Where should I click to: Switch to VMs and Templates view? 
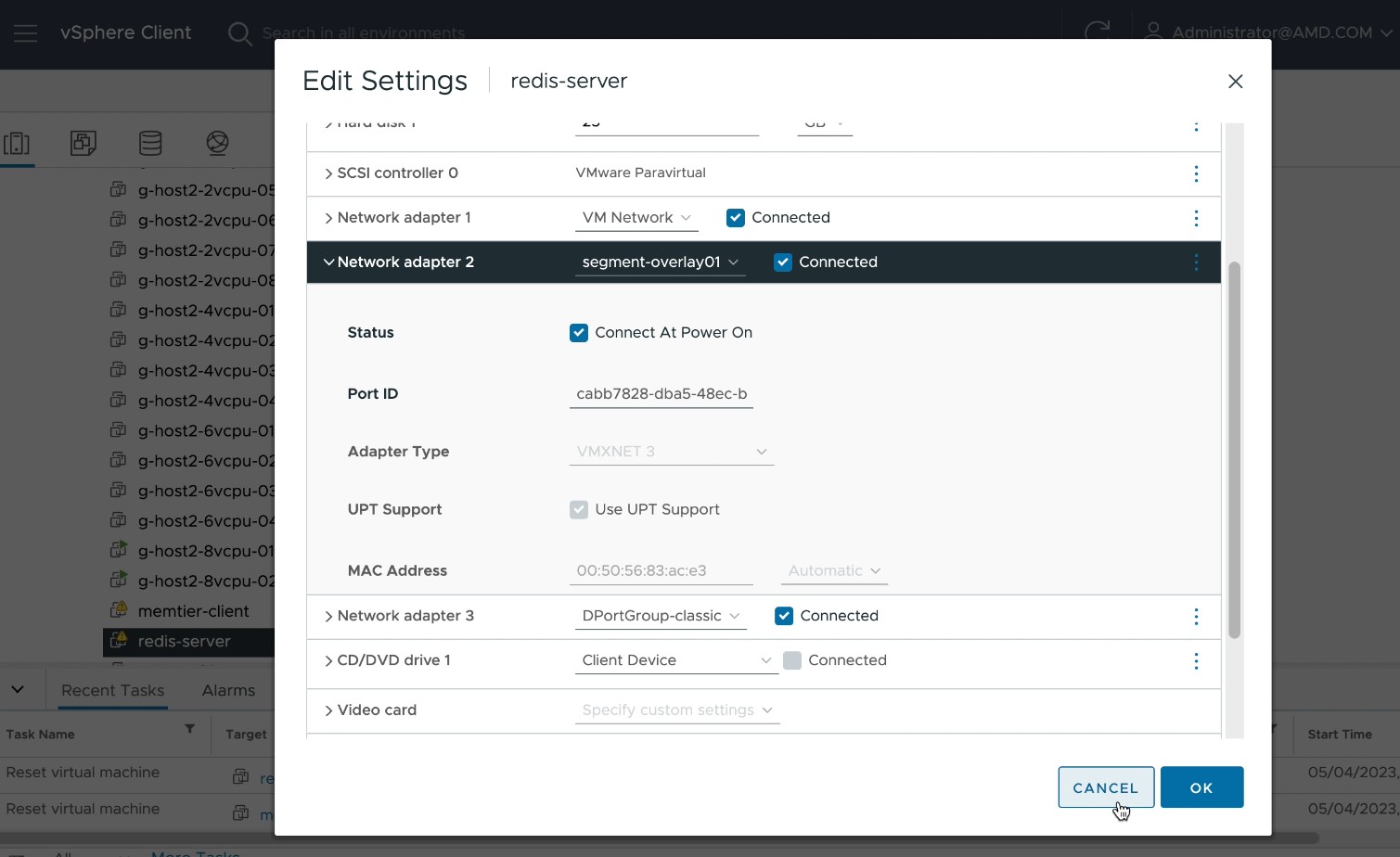click(x=83, y=144)
